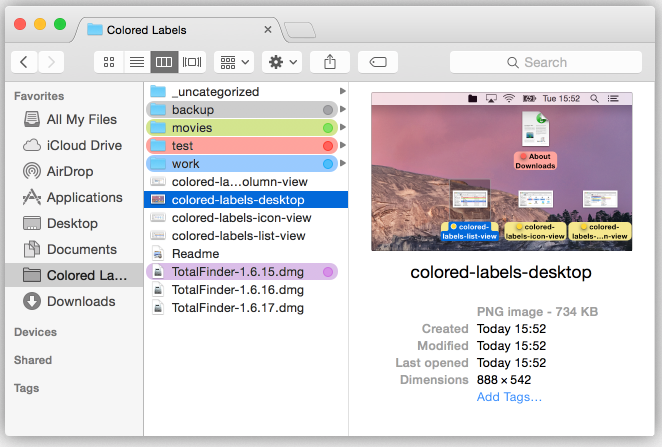Click the Readme file icon

[x=158, y=254]
